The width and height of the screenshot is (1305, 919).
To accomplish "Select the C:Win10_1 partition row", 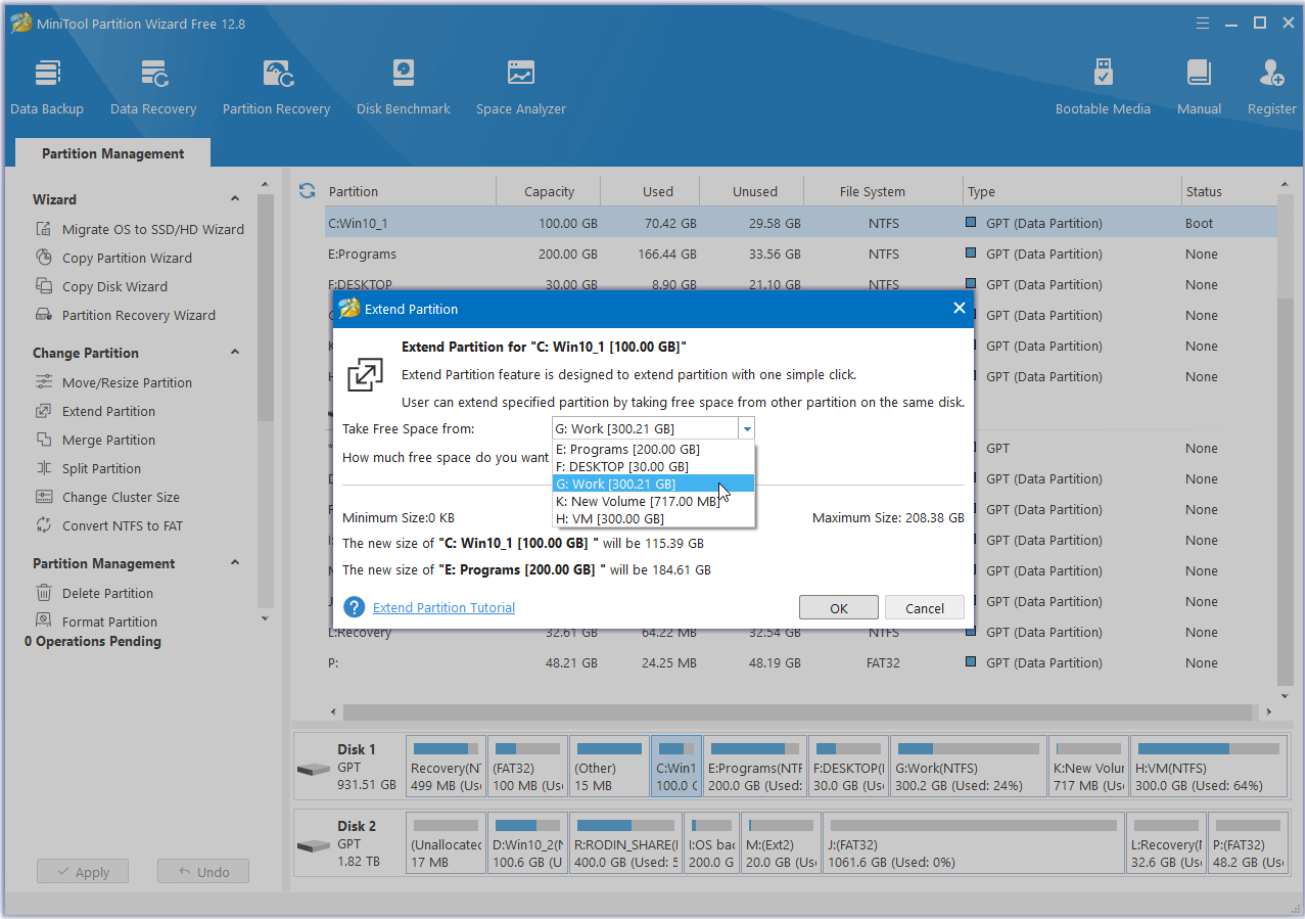I will coord(800,223).
